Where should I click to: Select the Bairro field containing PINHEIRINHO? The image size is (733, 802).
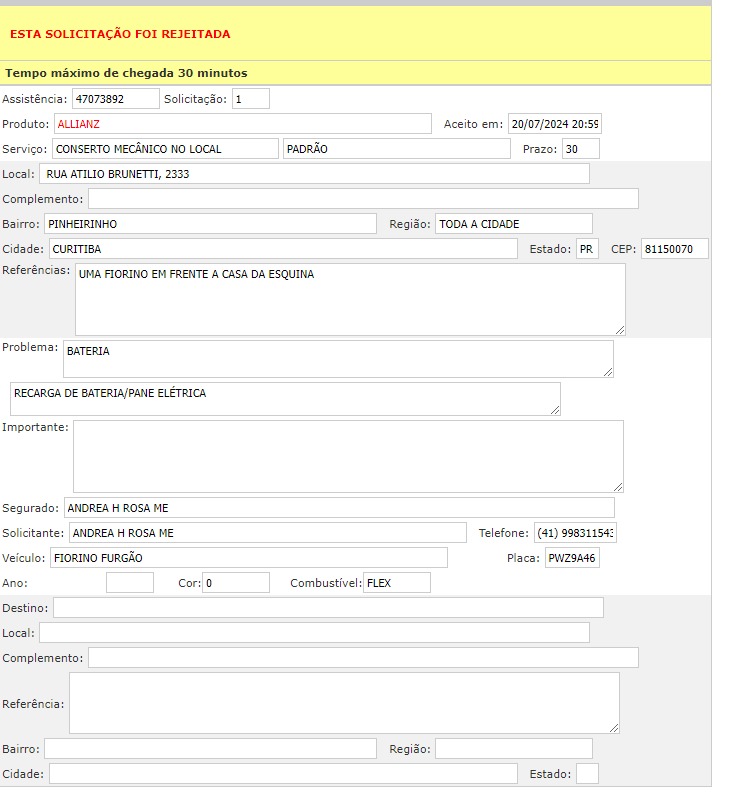click(210, 224)
